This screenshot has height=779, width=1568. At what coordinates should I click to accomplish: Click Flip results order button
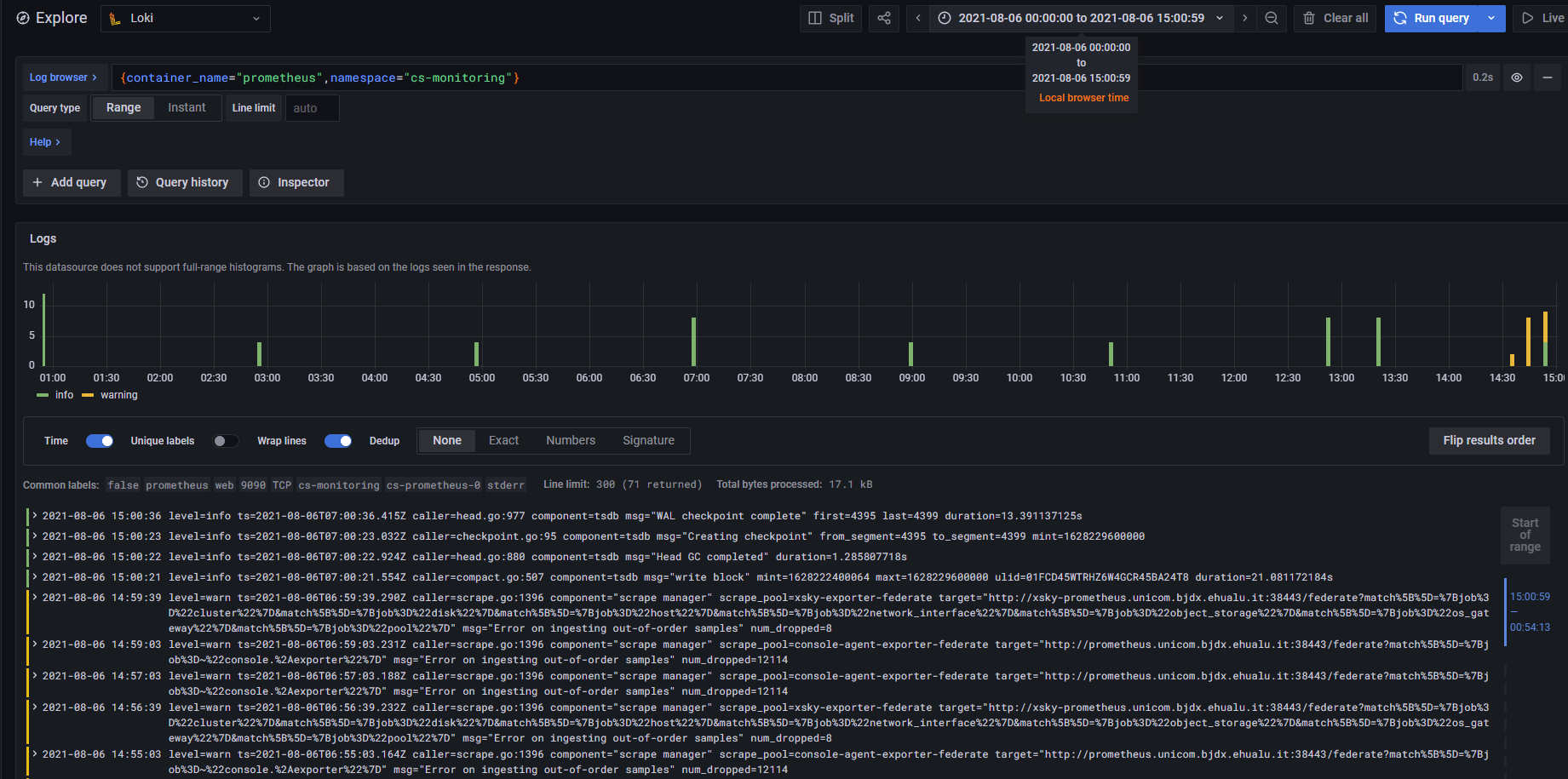[1489, 440]
